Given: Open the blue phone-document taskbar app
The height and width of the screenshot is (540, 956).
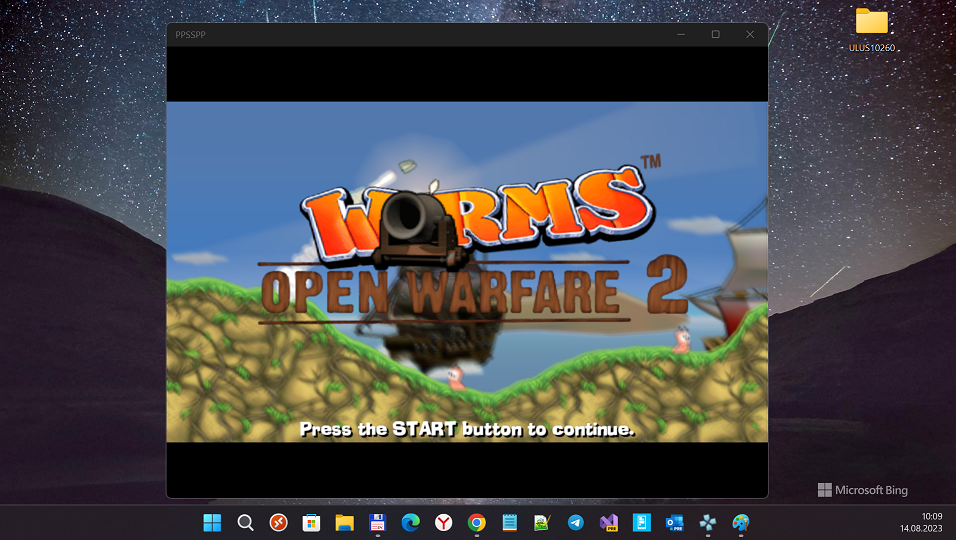Looking at the screenshot, I should (x=641, y=522).
